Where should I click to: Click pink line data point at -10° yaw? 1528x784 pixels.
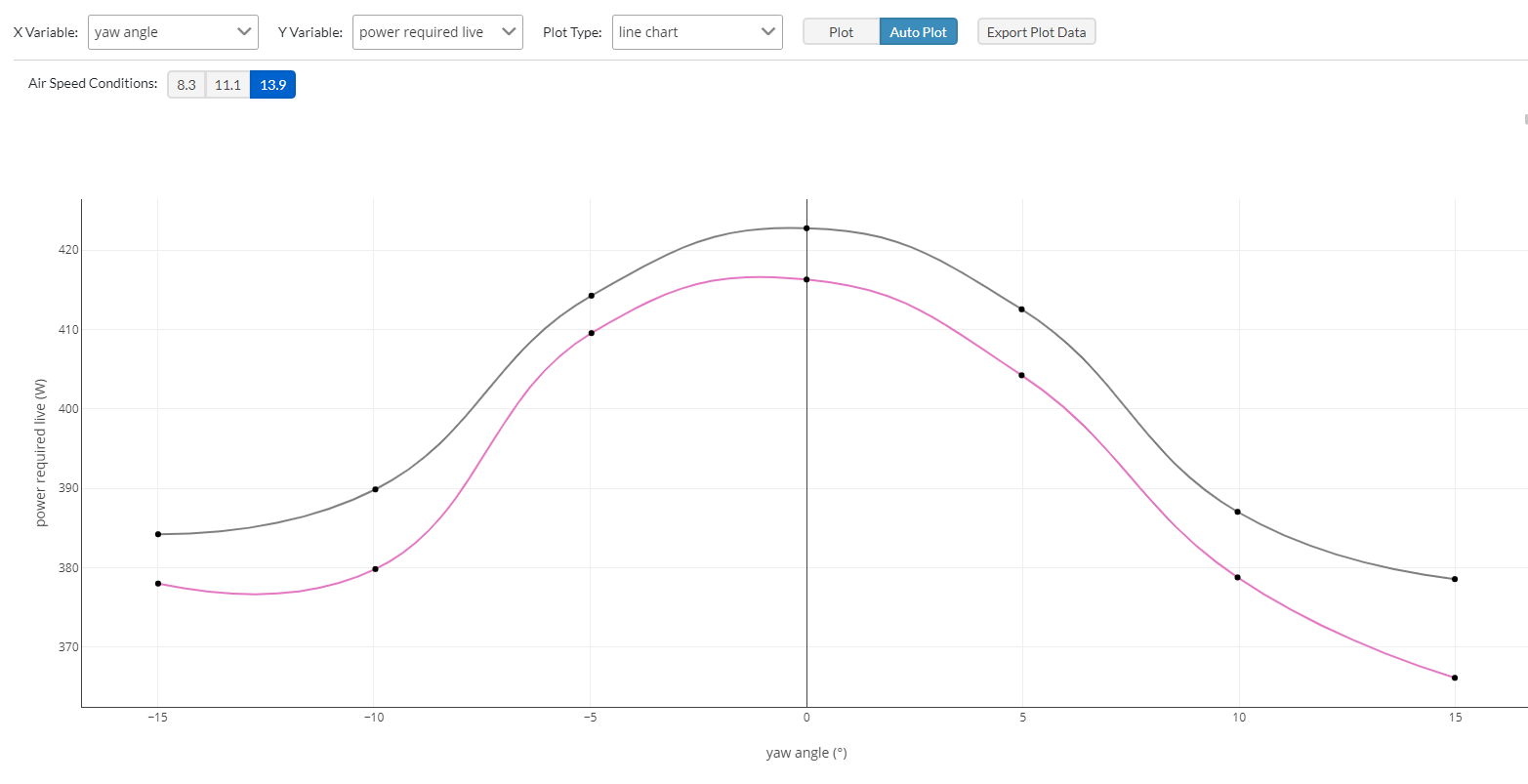click(375, 569)
